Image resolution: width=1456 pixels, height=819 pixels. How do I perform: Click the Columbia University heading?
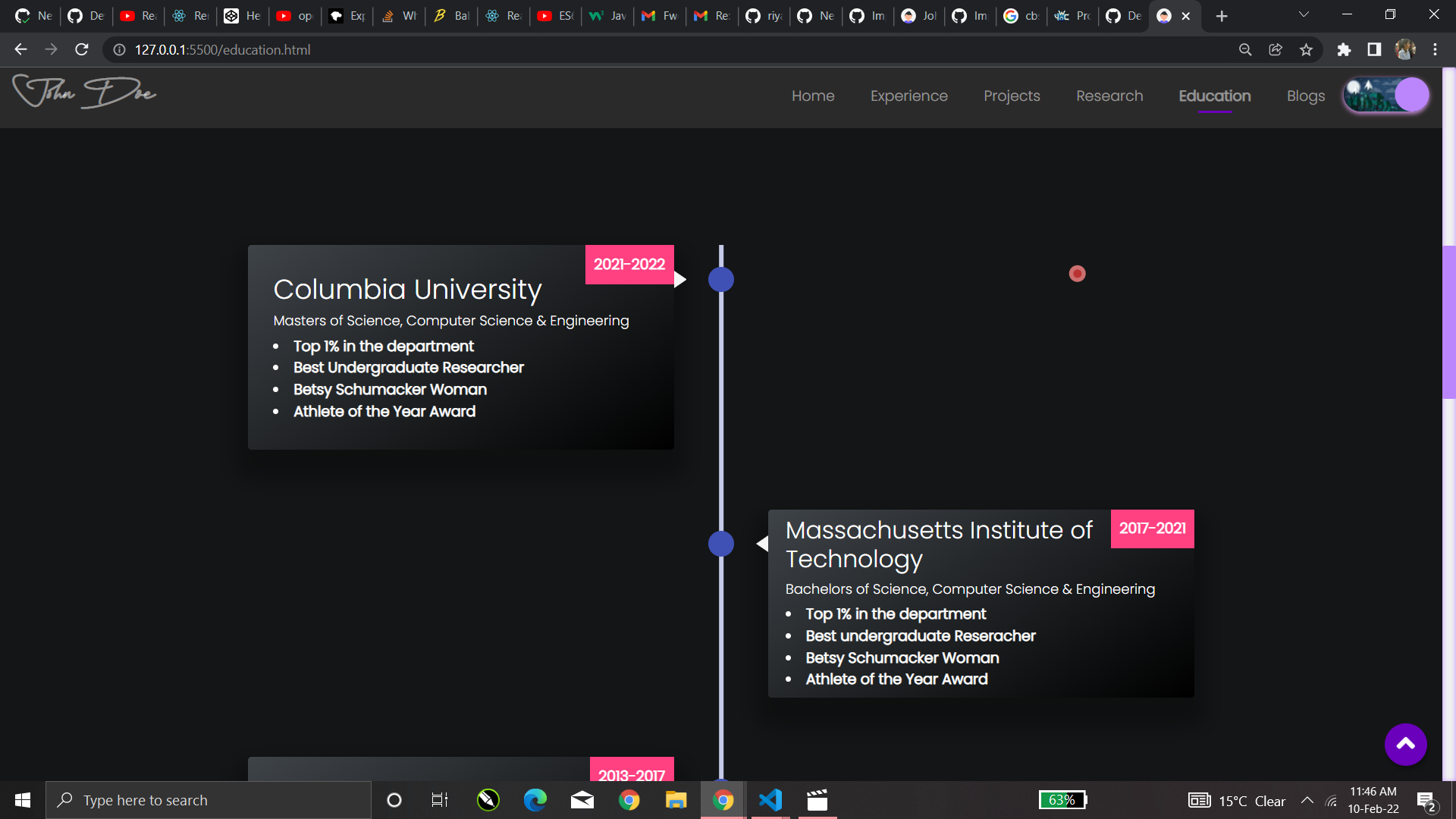(408, 290)
